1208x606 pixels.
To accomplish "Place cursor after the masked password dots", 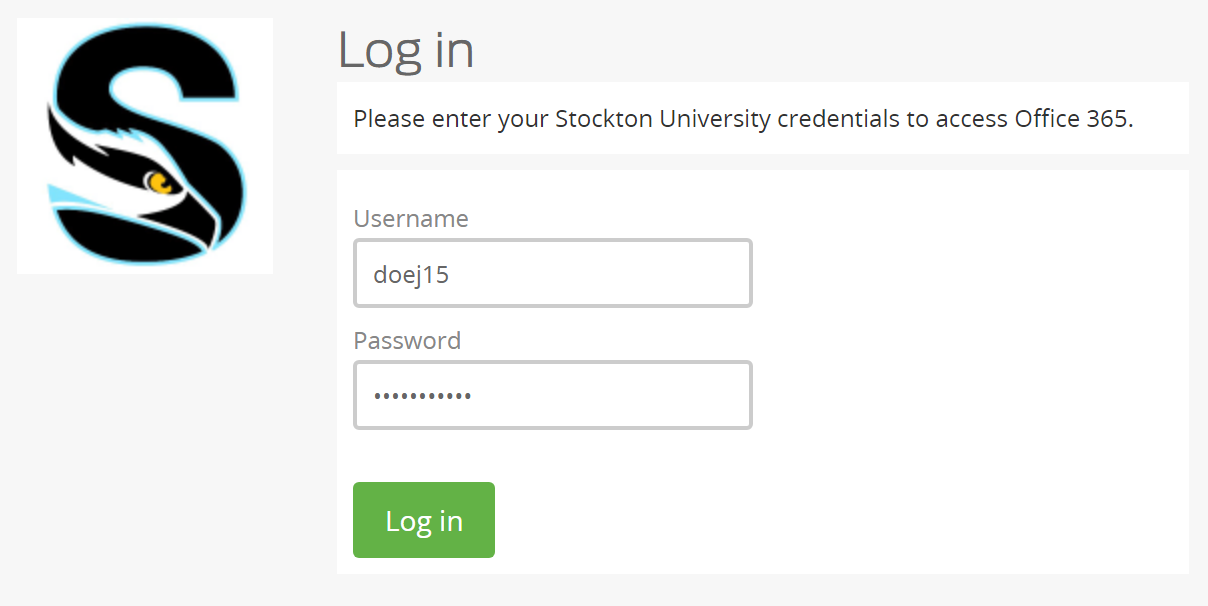I will [473, 396].
